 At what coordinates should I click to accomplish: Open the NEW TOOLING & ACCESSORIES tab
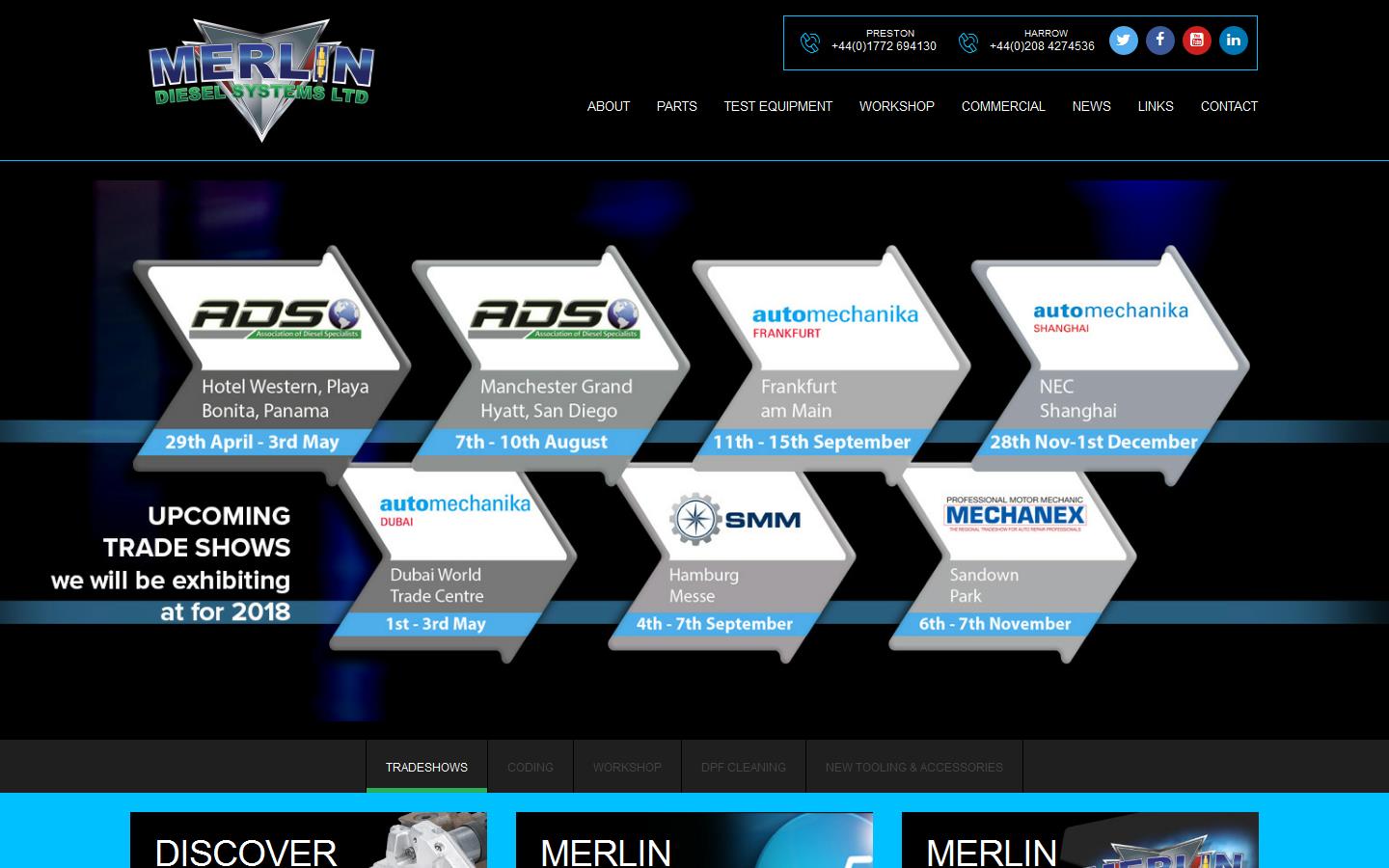pyautogui.click(x=913, y=767)
